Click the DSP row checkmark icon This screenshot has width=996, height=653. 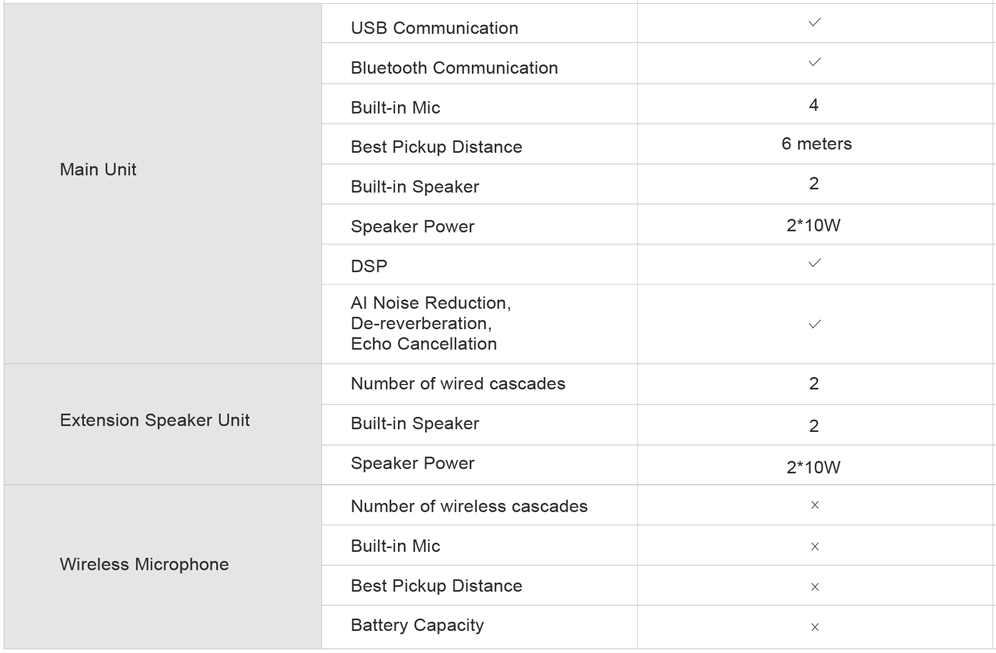[814, 262]
